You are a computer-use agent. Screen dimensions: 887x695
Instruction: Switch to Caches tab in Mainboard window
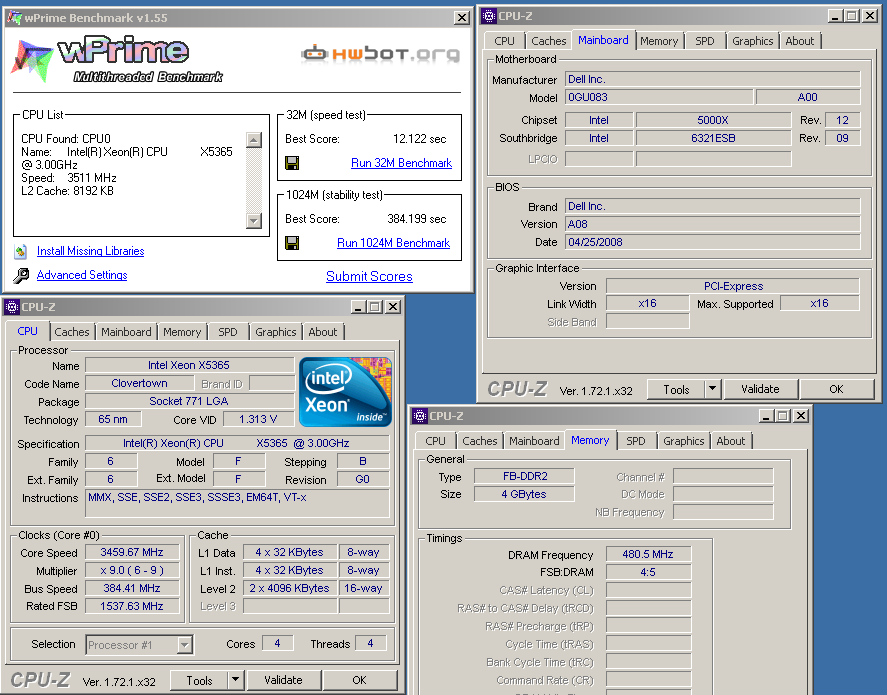click(x=548, y=41)
